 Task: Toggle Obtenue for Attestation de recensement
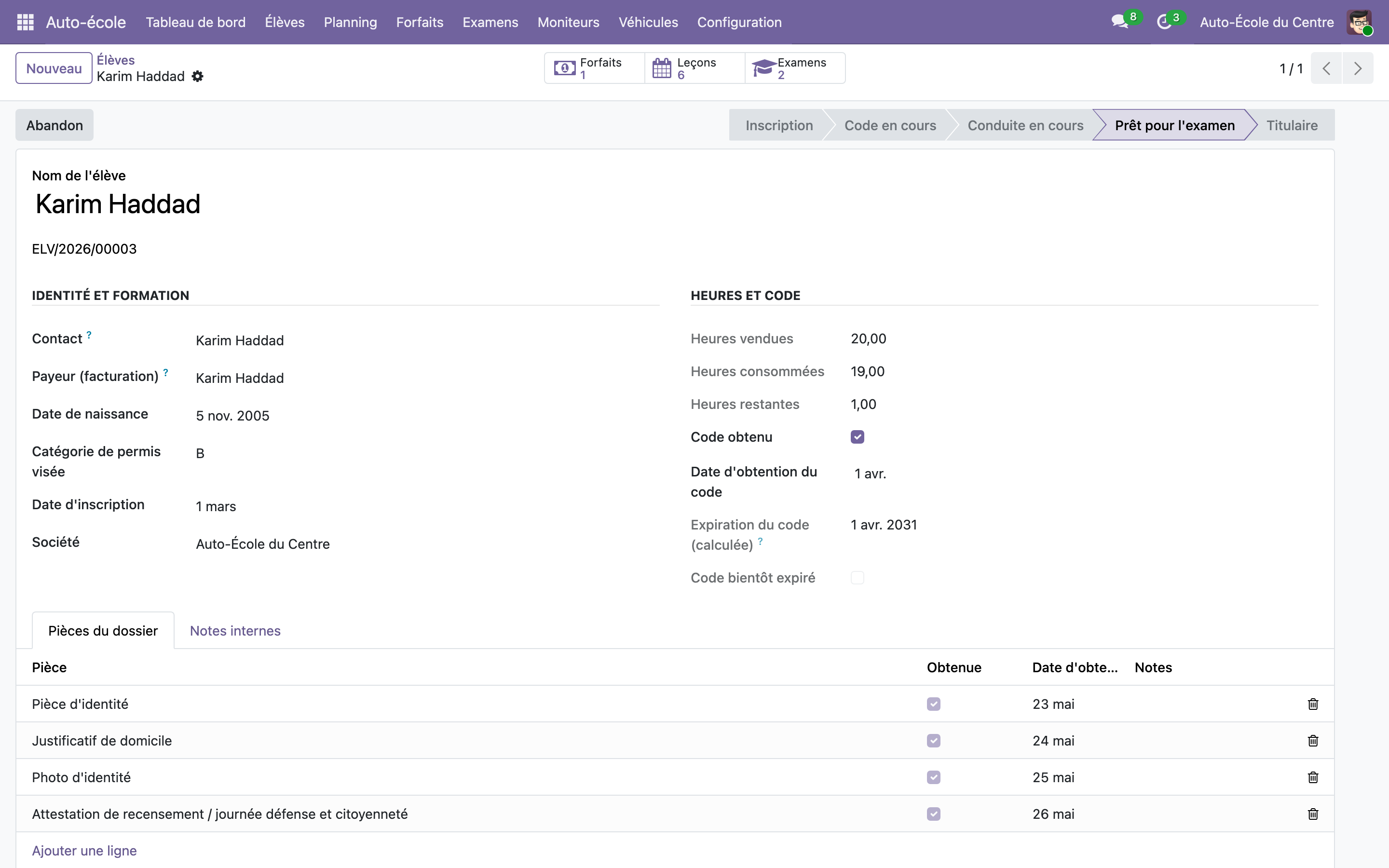[933, 814]
